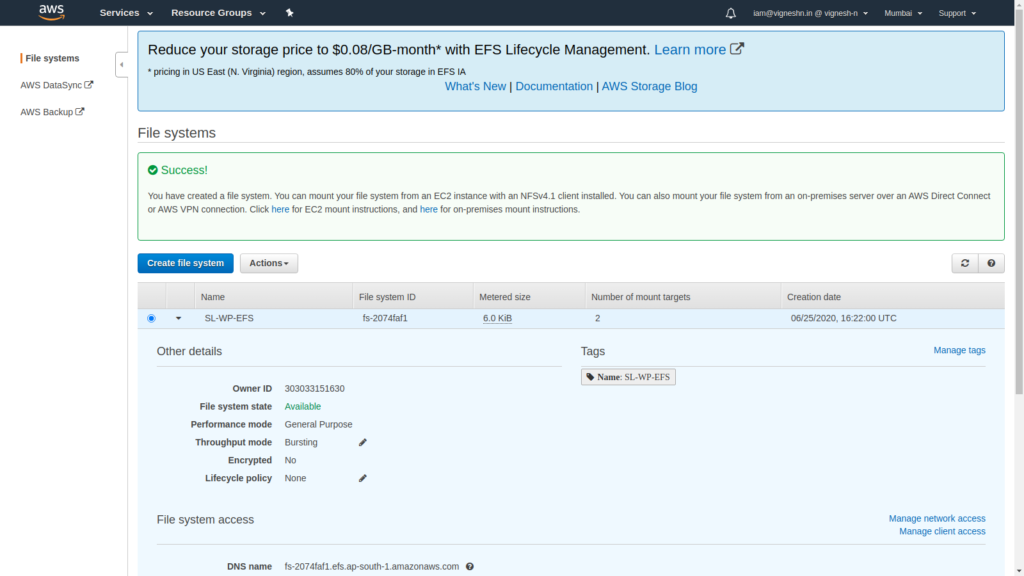Select File systems in sidebar
The width and height of the screenshot is (1024, 576).
pyautogui.click(x=52, y=58)
